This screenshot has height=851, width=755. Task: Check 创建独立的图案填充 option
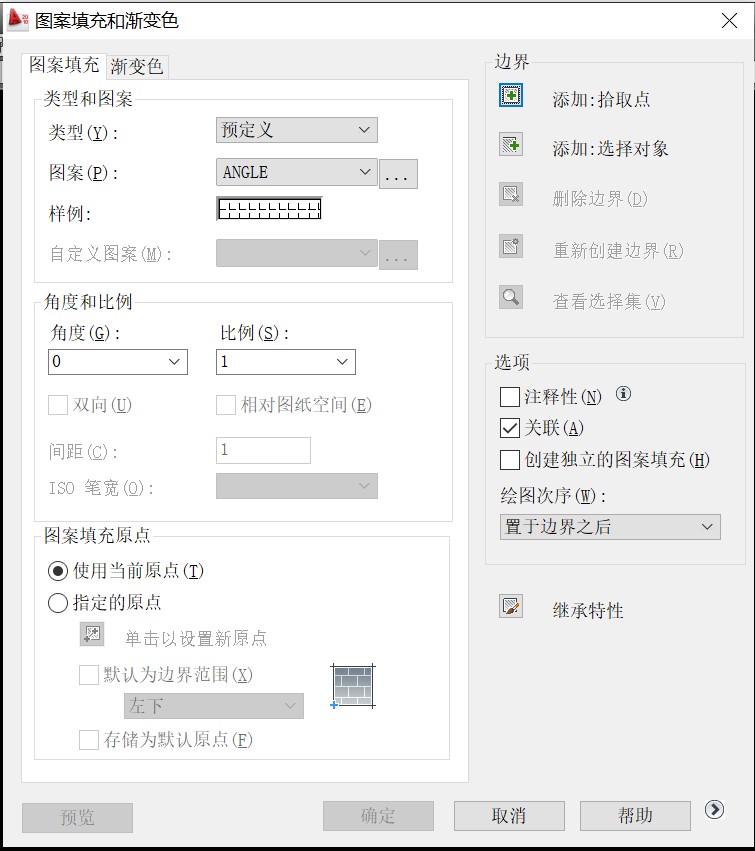coord(510,460)
